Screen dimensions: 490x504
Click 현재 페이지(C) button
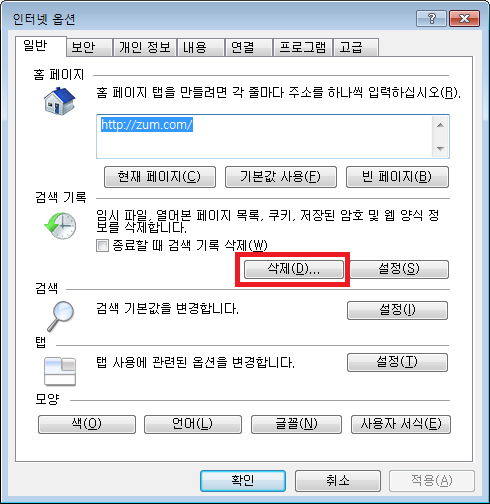pyautogui.click(x=160, y=177)
